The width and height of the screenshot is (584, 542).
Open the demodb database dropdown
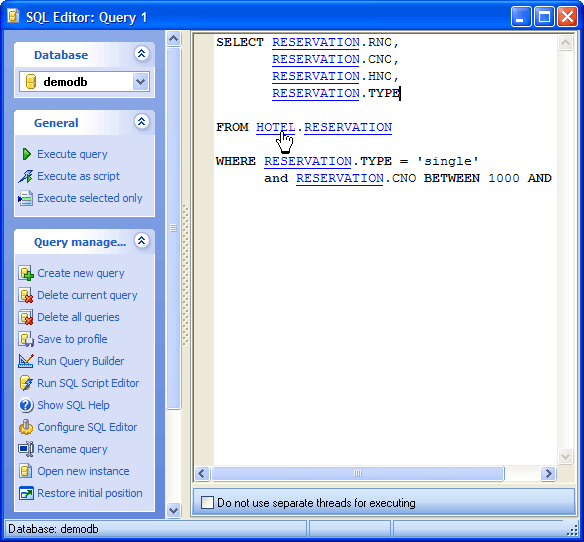coord(140,82)
